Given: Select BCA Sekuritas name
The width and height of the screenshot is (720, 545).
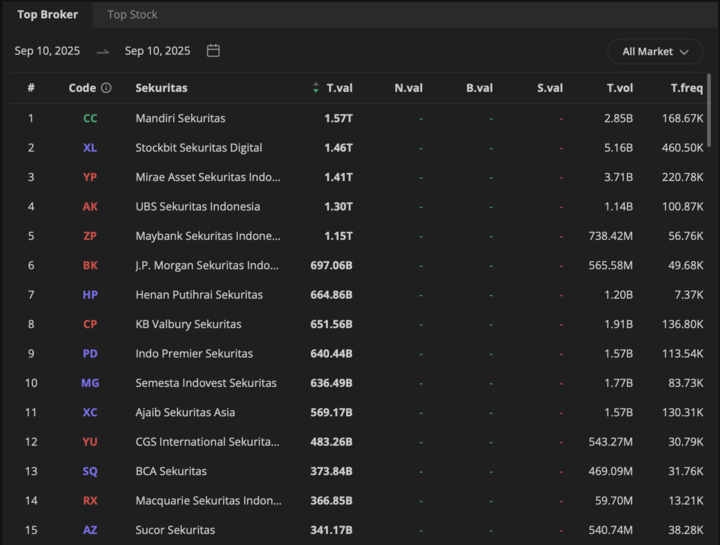Looking at the screenshot, I should pos(171,471).
